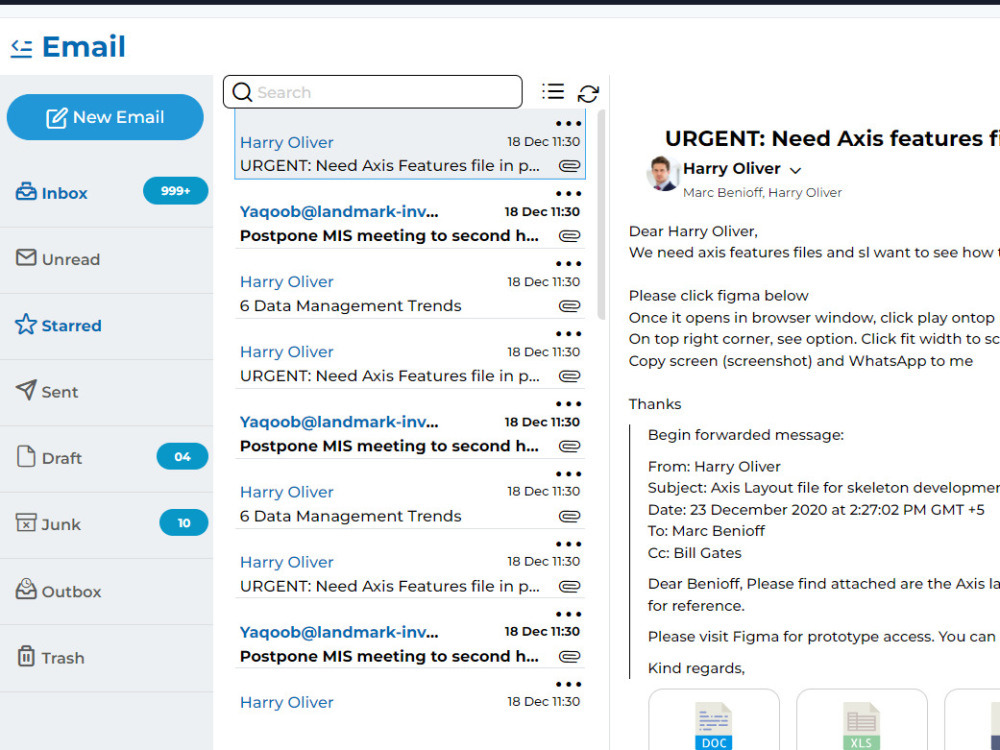This screenshot has width=1000, height=750.
Task: Click Harry Oliver name on the last partially shown row
Action: [286, 702]
